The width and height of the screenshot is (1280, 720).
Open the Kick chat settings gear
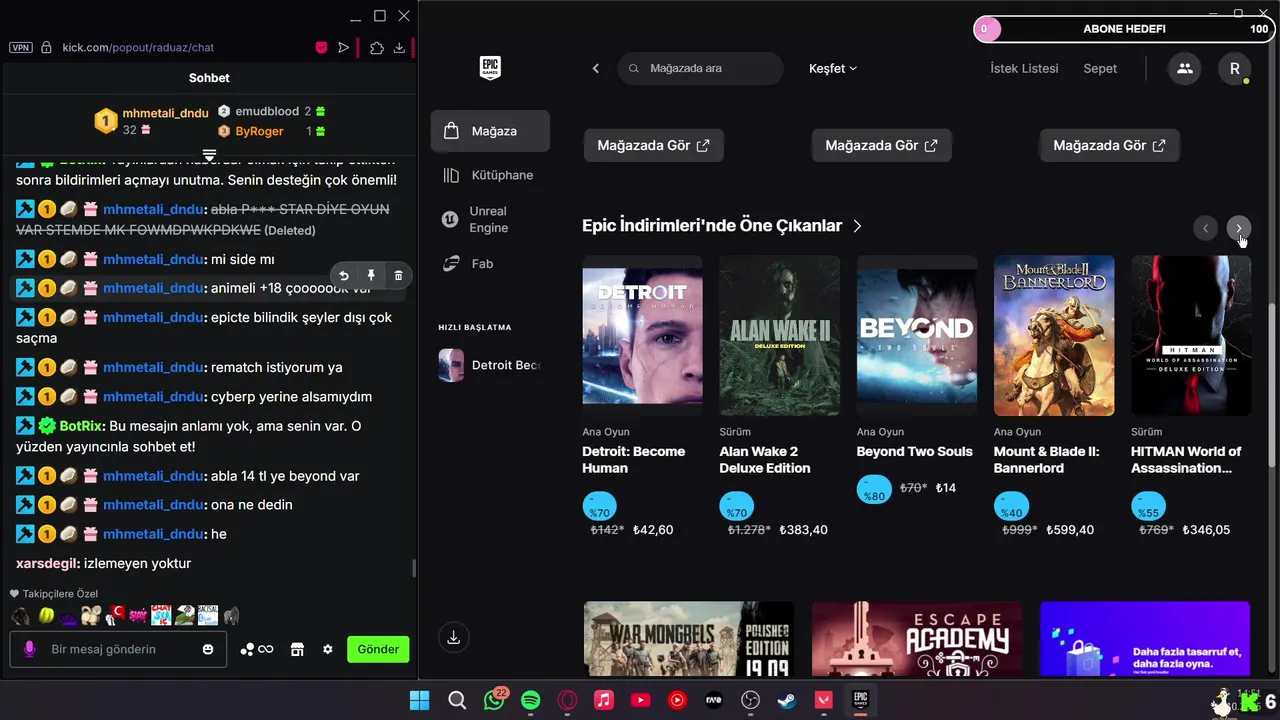pyautogui.click(x=327, y=649)
